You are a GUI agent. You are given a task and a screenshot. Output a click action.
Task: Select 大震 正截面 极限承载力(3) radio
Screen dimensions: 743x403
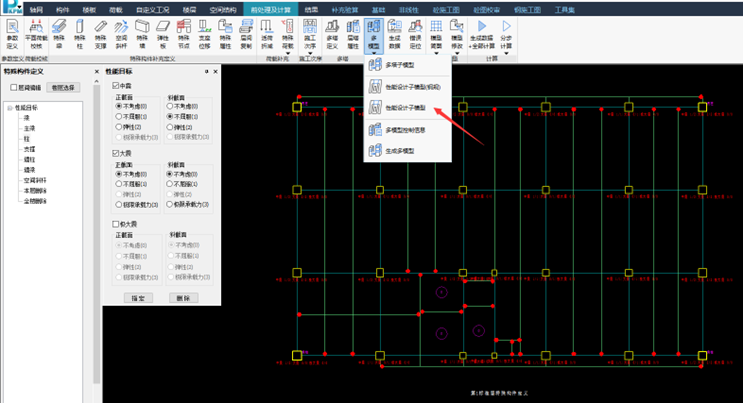[119, 205]
